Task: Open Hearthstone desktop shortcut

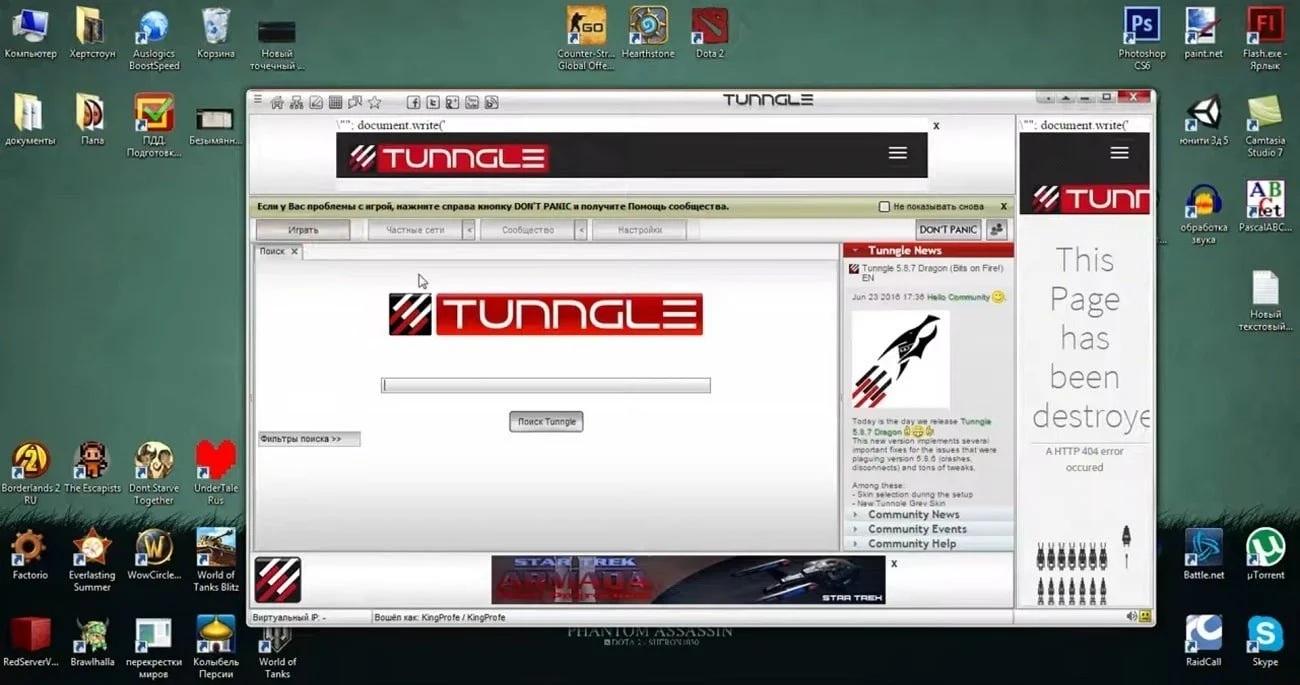Action: coord(648,33)
